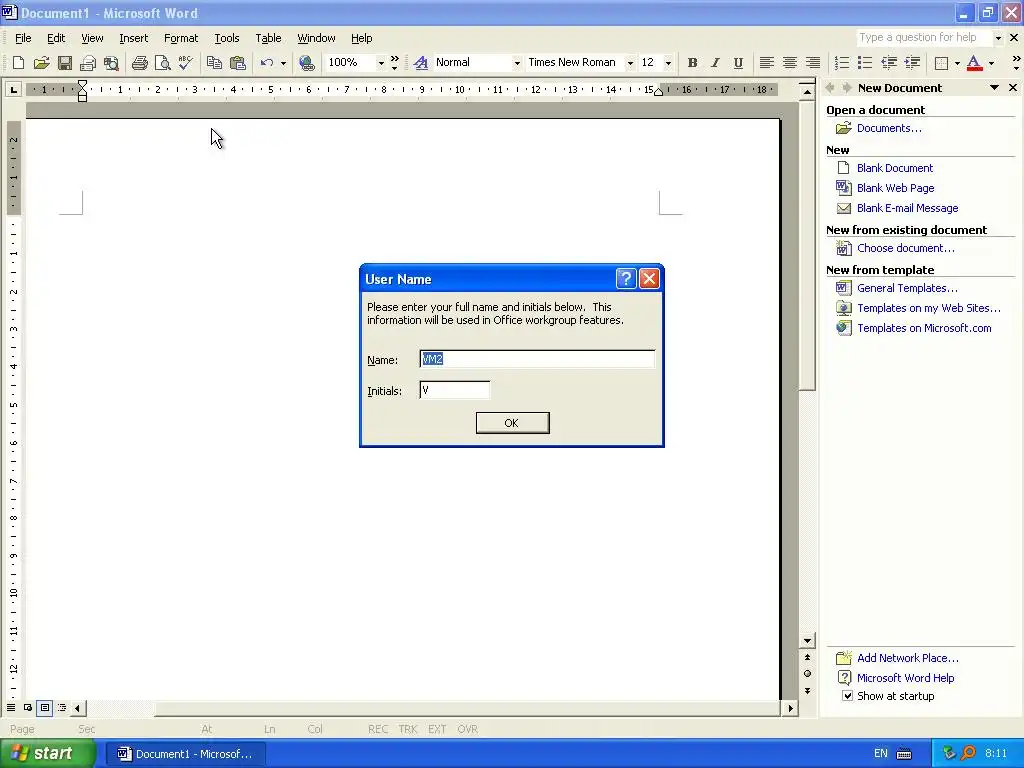1024x768 pixels.
Task: Click the Add Network Place icon
Action: coord(844,658)
